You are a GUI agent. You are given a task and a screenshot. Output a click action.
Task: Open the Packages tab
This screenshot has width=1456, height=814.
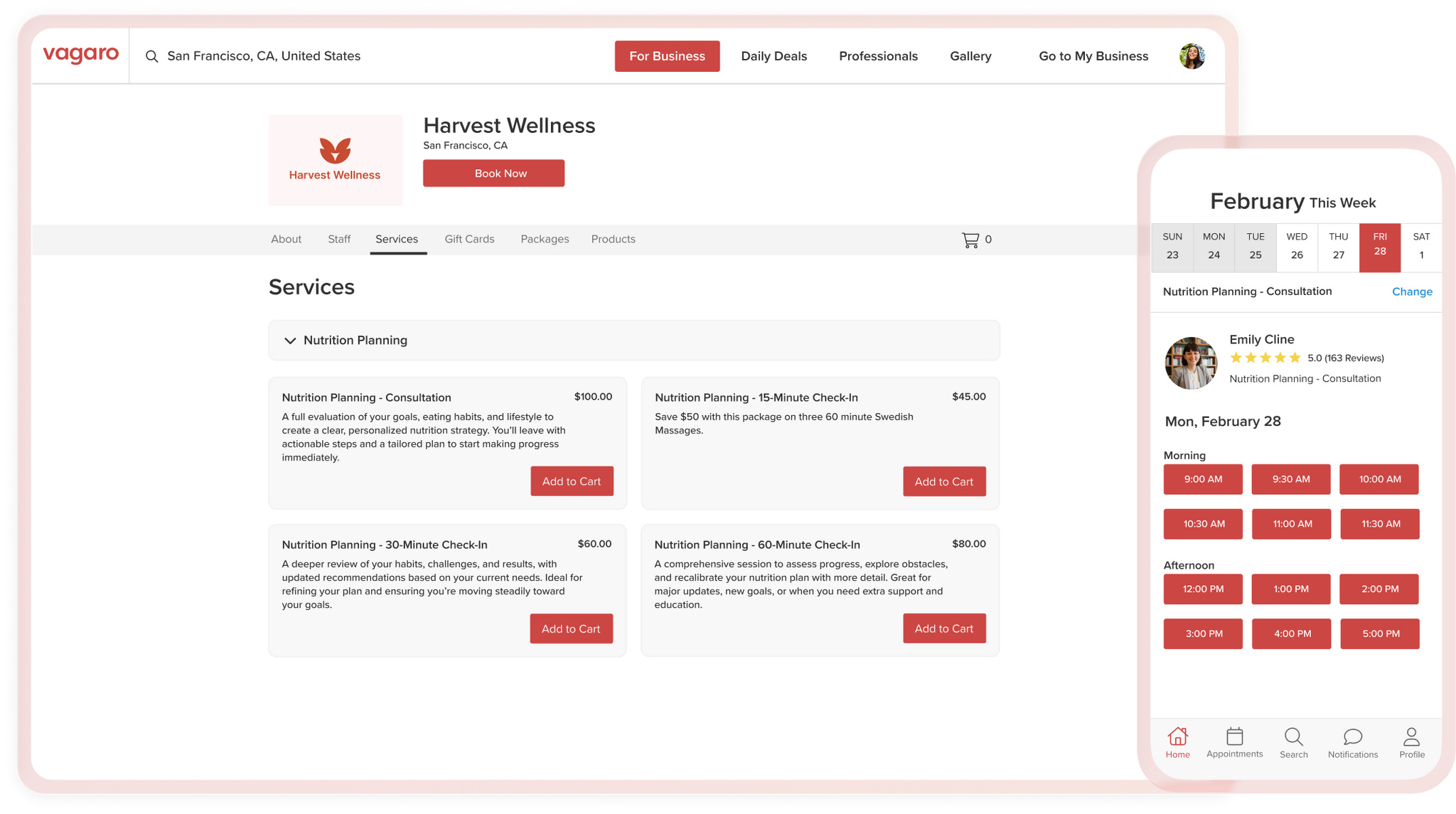(x=545, y=240)
